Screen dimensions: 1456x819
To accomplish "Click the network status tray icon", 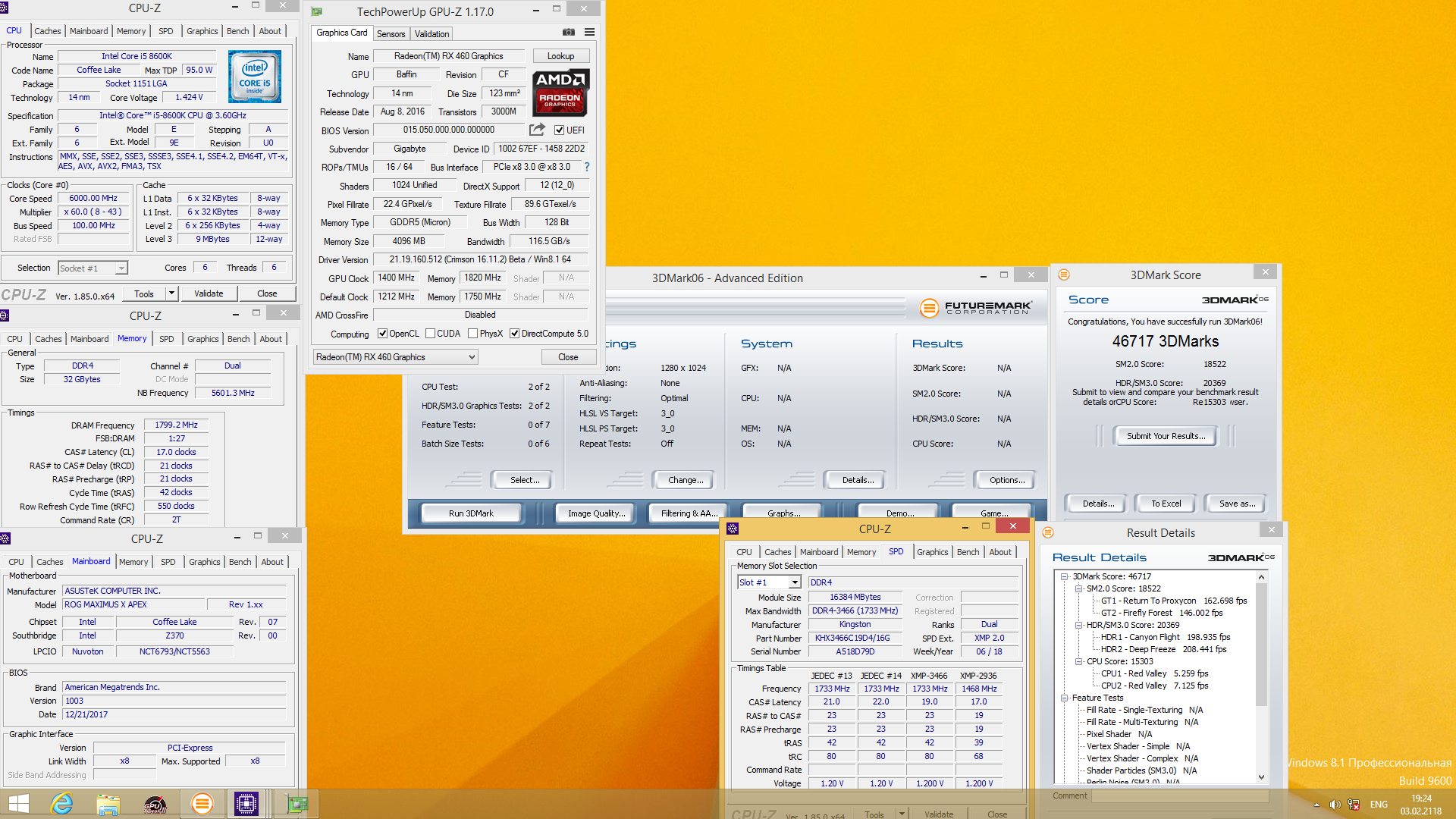I will (x=1354, y=805).
